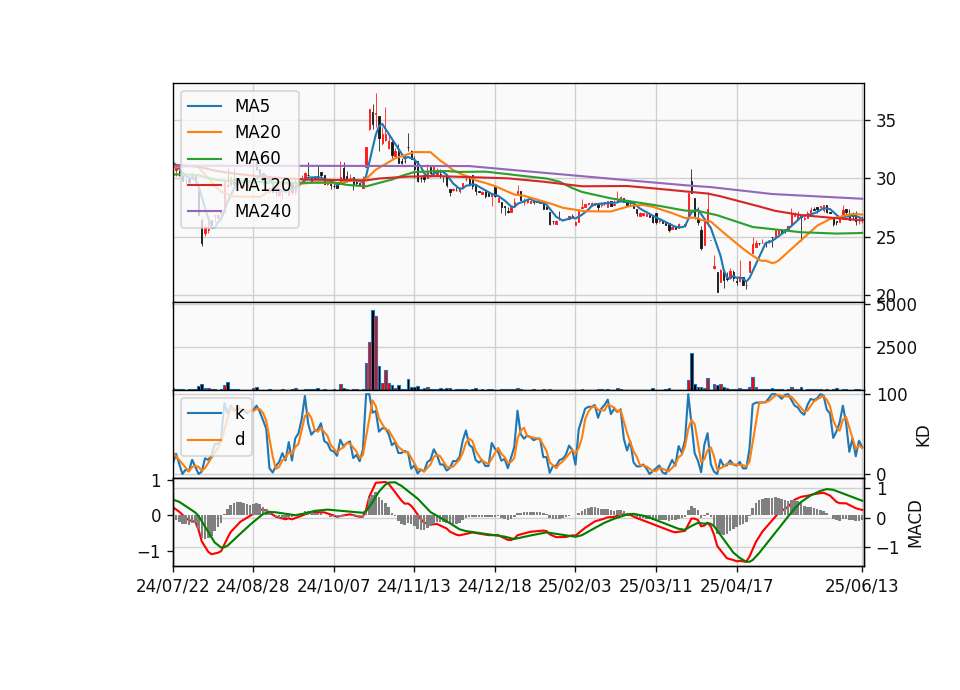The image size is (960, 690).
Task: Click the MA60 legend label
Action: click(257, 158)
